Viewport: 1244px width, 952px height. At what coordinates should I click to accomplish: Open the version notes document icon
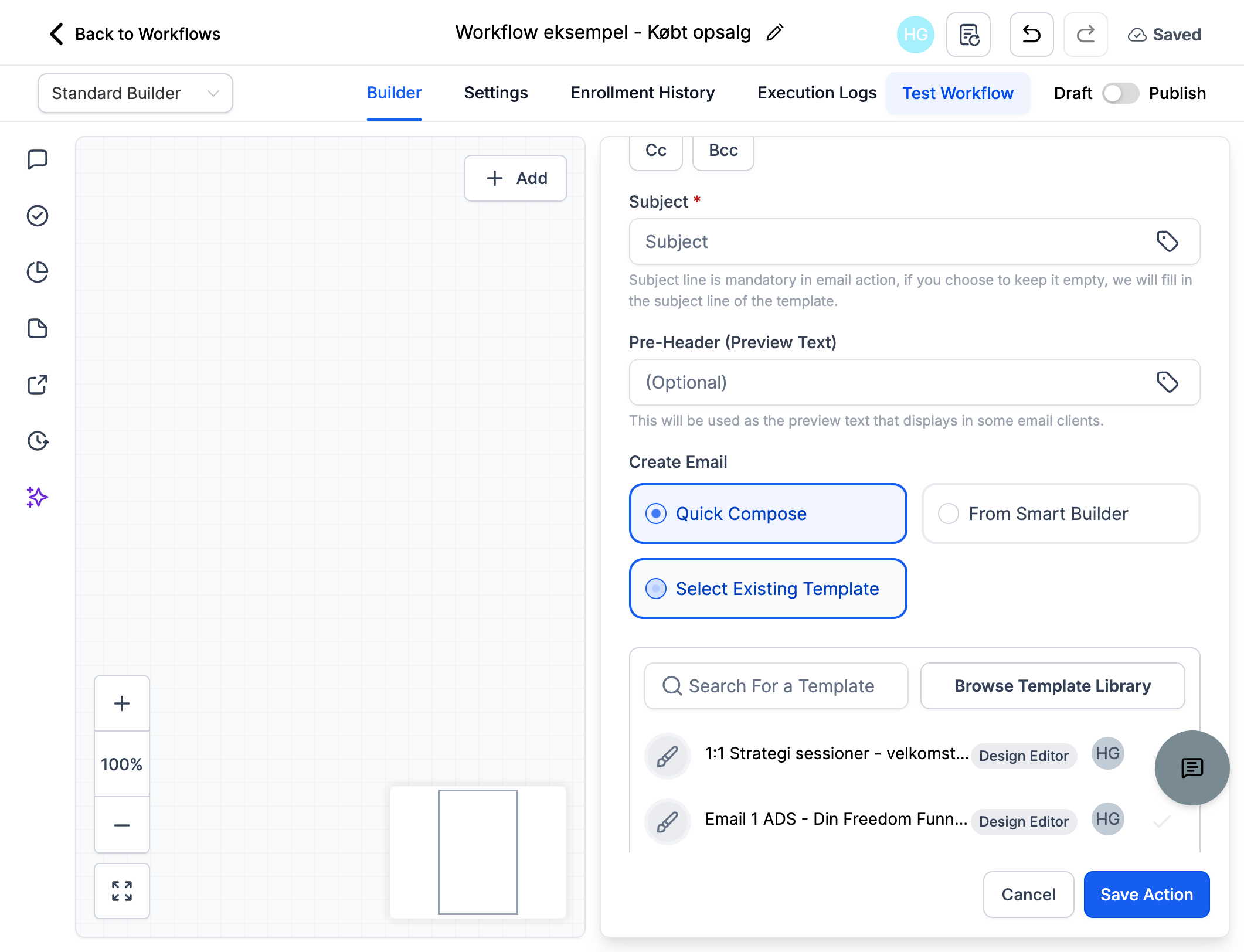click(968, 35)
